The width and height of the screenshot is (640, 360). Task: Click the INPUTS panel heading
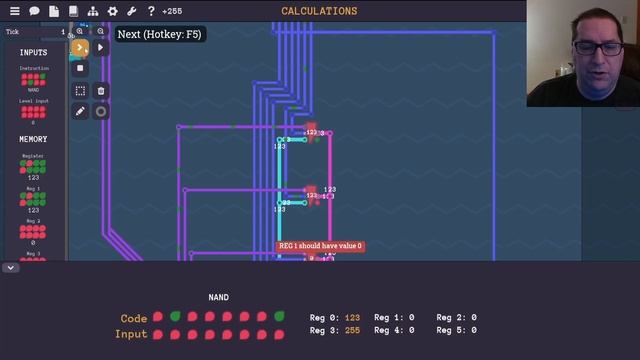(33, 53)
